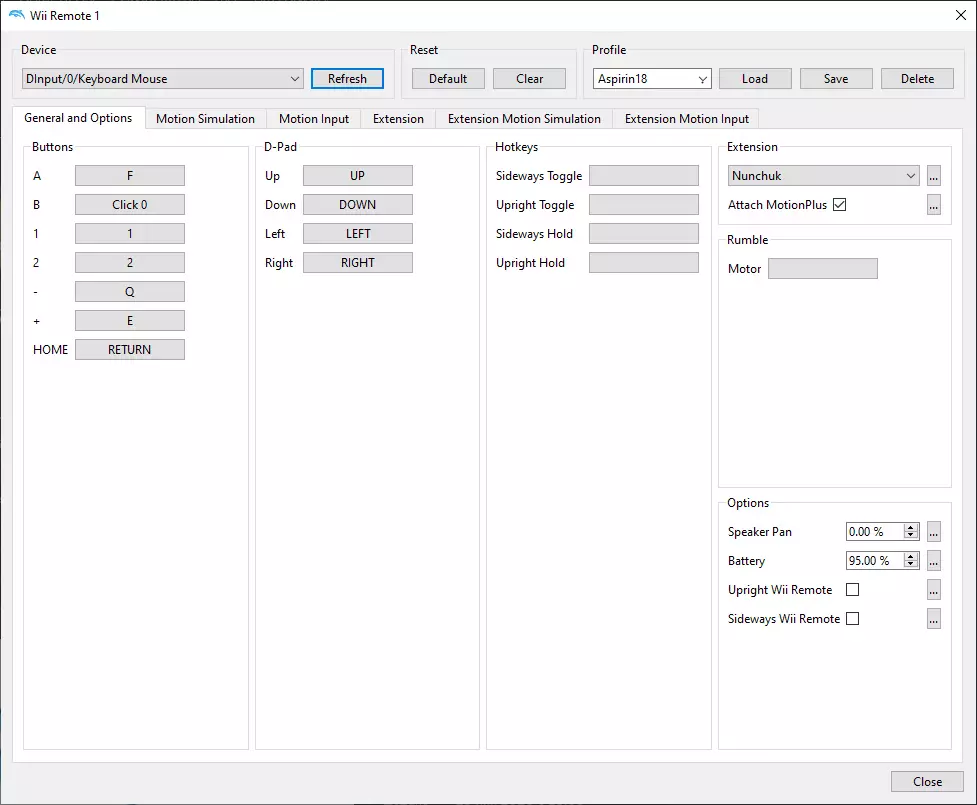The image size is (977, 805).
Task: Click the Save profile button
Action: 836,79
